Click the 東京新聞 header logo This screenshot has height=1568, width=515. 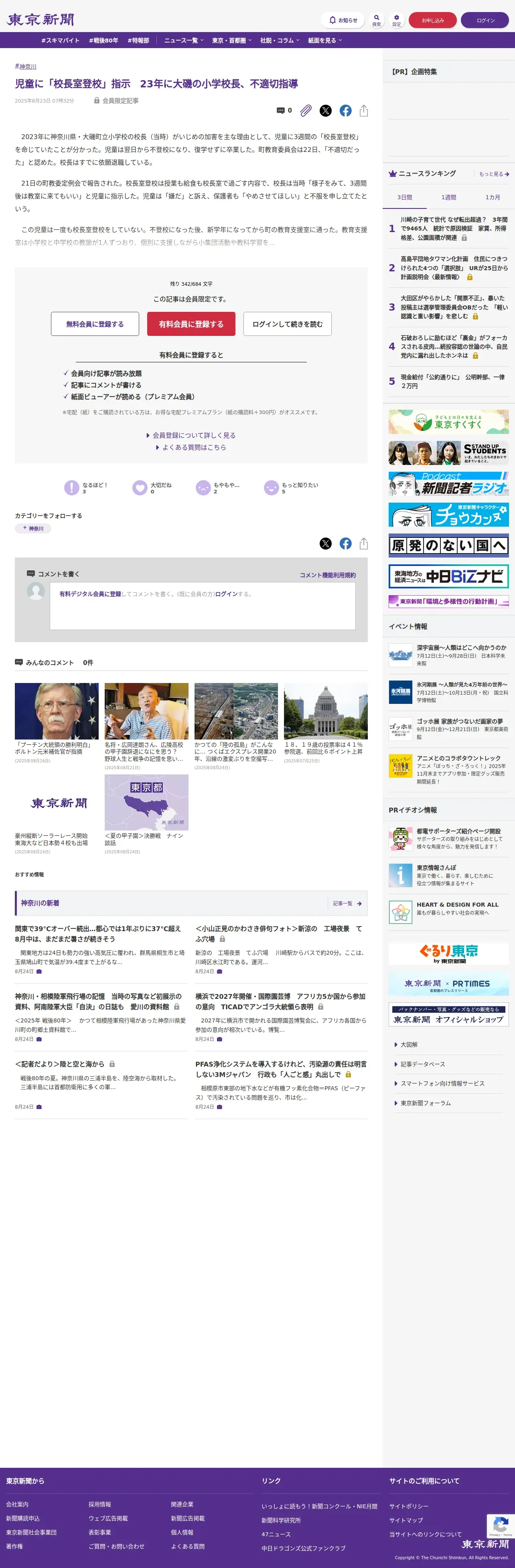click(x=40, y=20)
